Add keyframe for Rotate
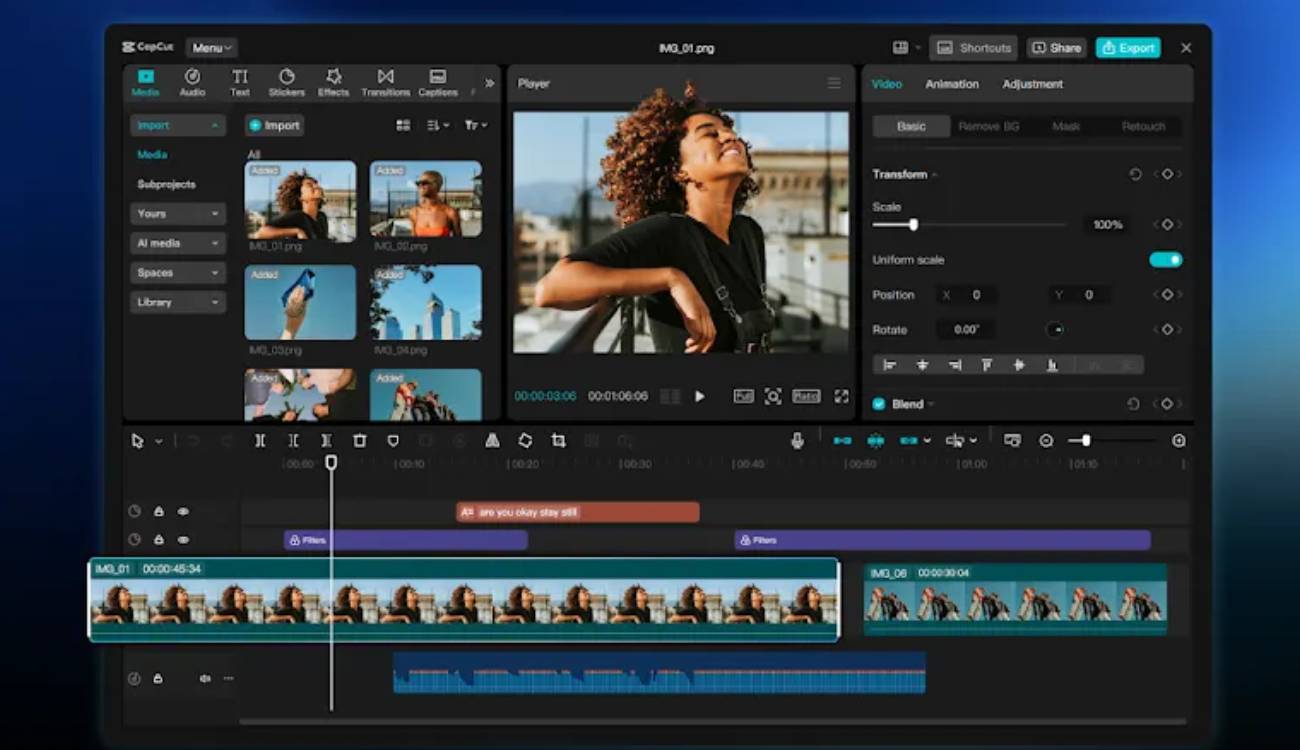 tap(1167, 329)
